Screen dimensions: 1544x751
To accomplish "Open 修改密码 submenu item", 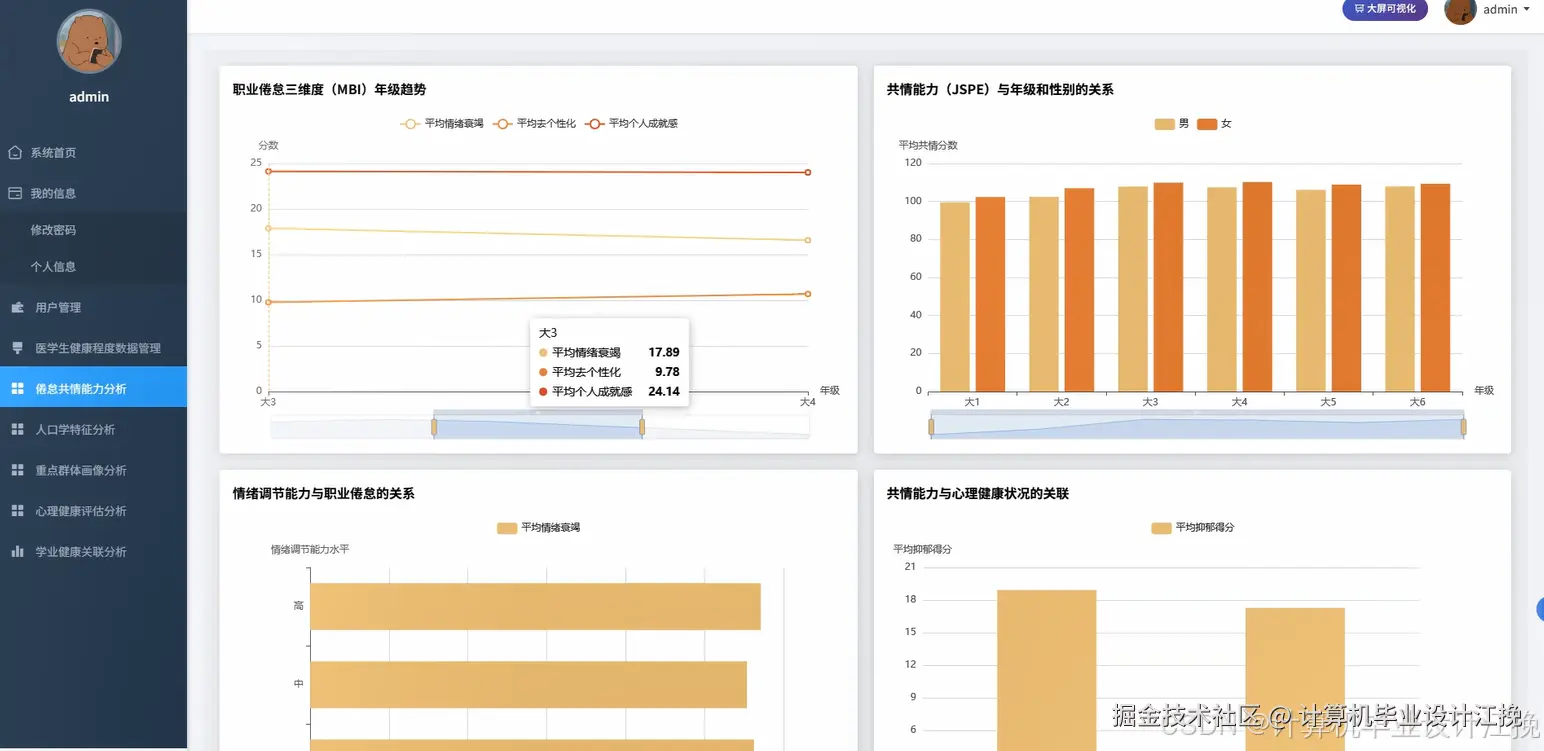I will click(x=93, y=230).
